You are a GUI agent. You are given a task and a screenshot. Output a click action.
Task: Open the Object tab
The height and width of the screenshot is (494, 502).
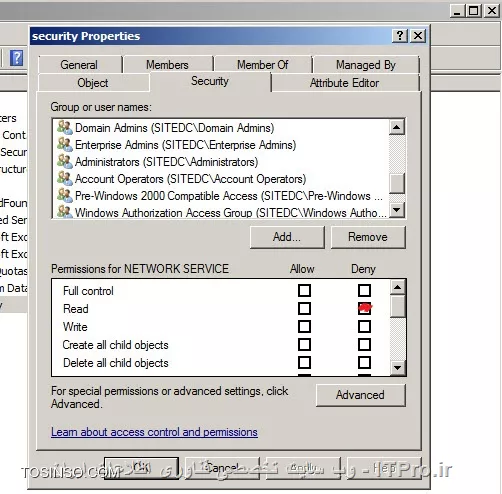93,83
